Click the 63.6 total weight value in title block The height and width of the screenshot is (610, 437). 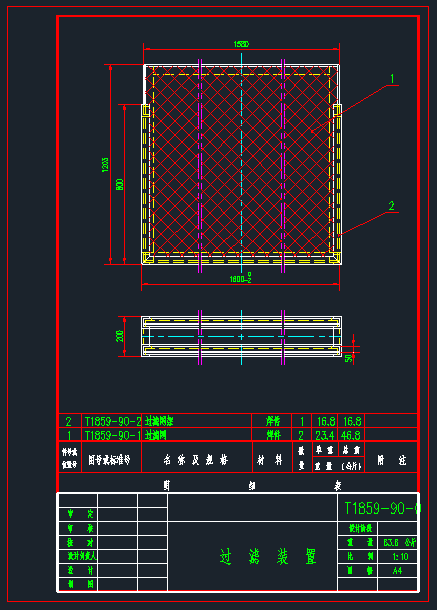click(x=399, y=542)
